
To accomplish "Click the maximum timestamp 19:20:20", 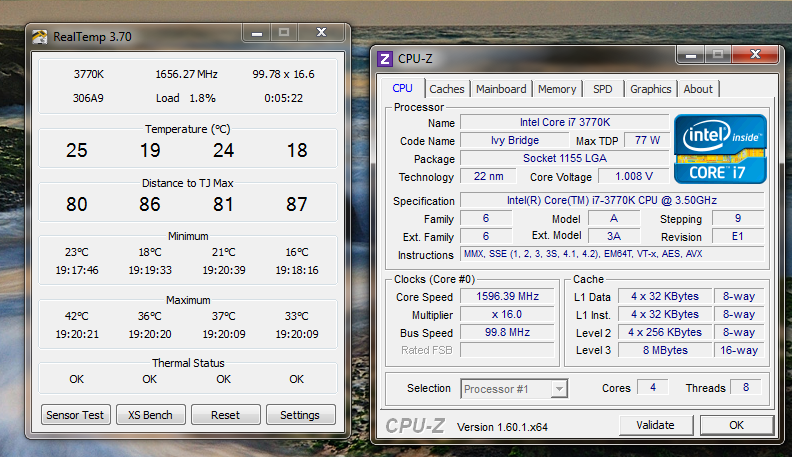I will click(150, 334).
